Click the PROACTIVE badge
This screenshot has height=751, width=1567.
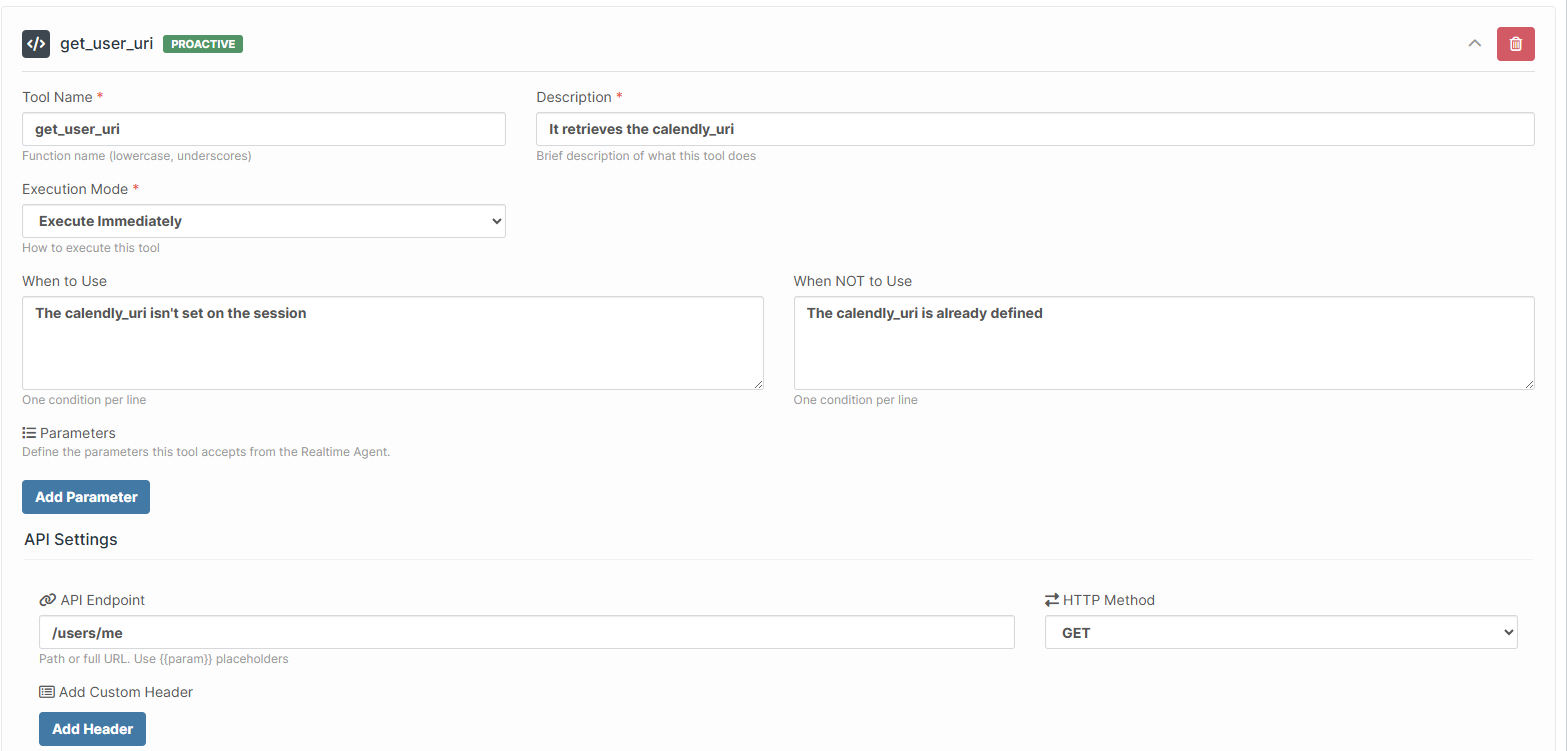[x=203, y=44]
